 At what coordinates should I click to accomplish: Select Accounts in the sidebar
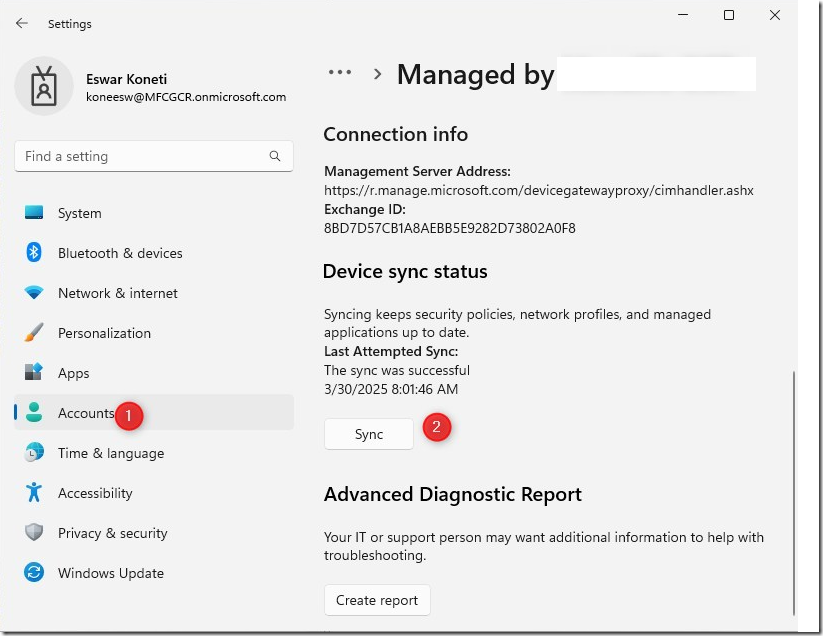pyautogui.click(x=86, y=413)
